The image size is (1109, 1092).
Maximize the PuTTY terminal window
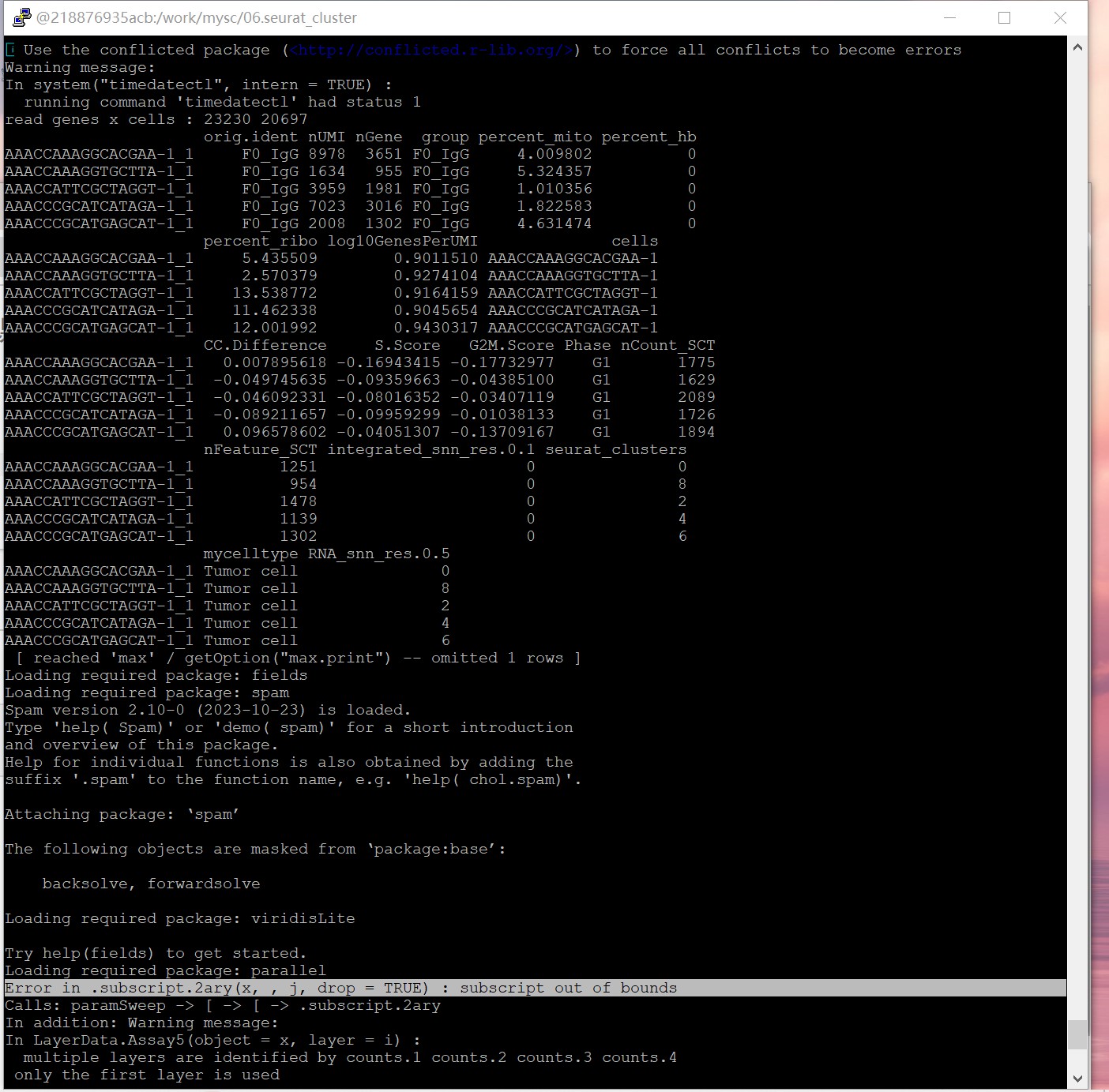coord(1005,17)
